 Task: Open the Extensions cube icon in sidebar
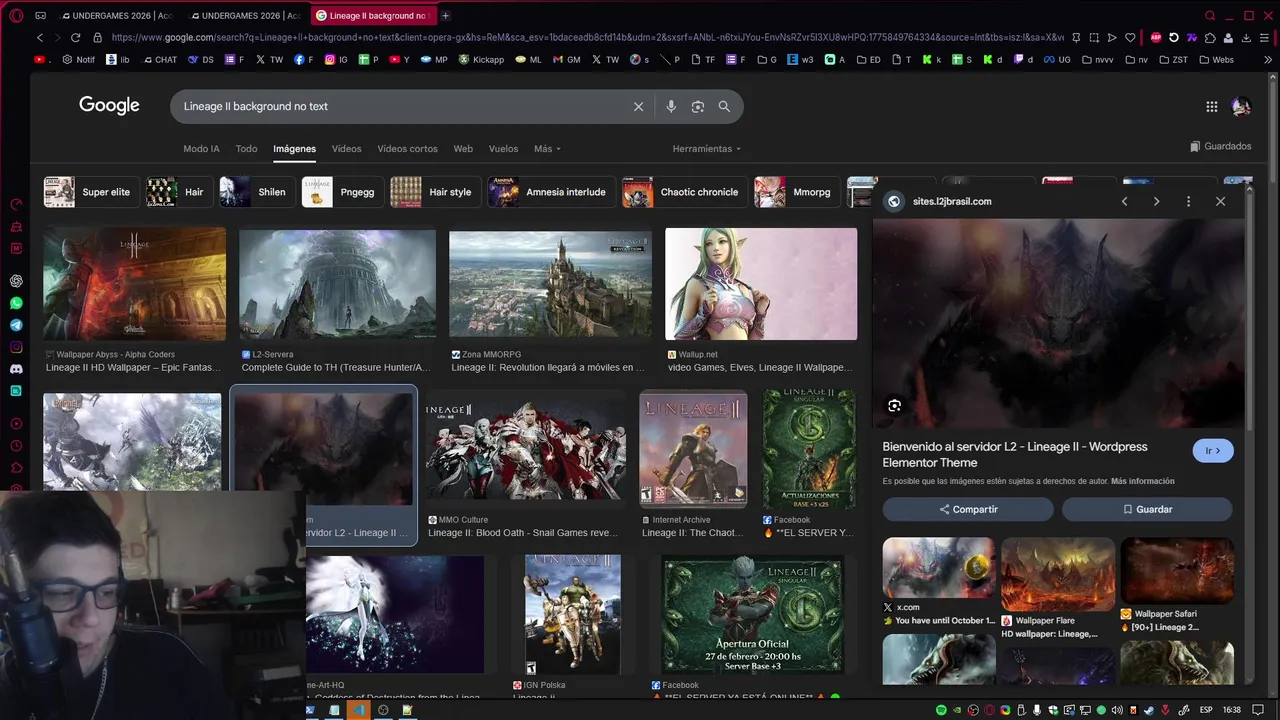(x=16, y=468)
